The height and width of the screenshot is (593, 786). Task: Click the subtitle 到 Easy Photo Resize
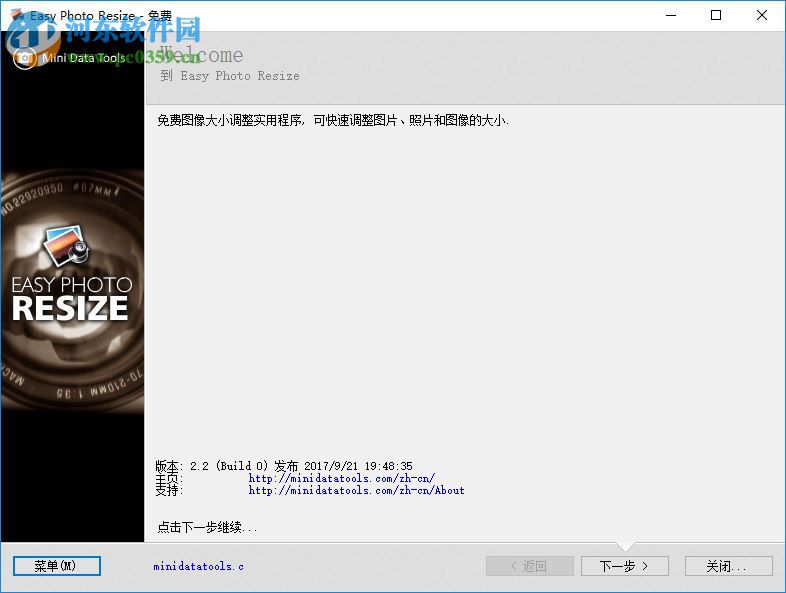point(230,76)
